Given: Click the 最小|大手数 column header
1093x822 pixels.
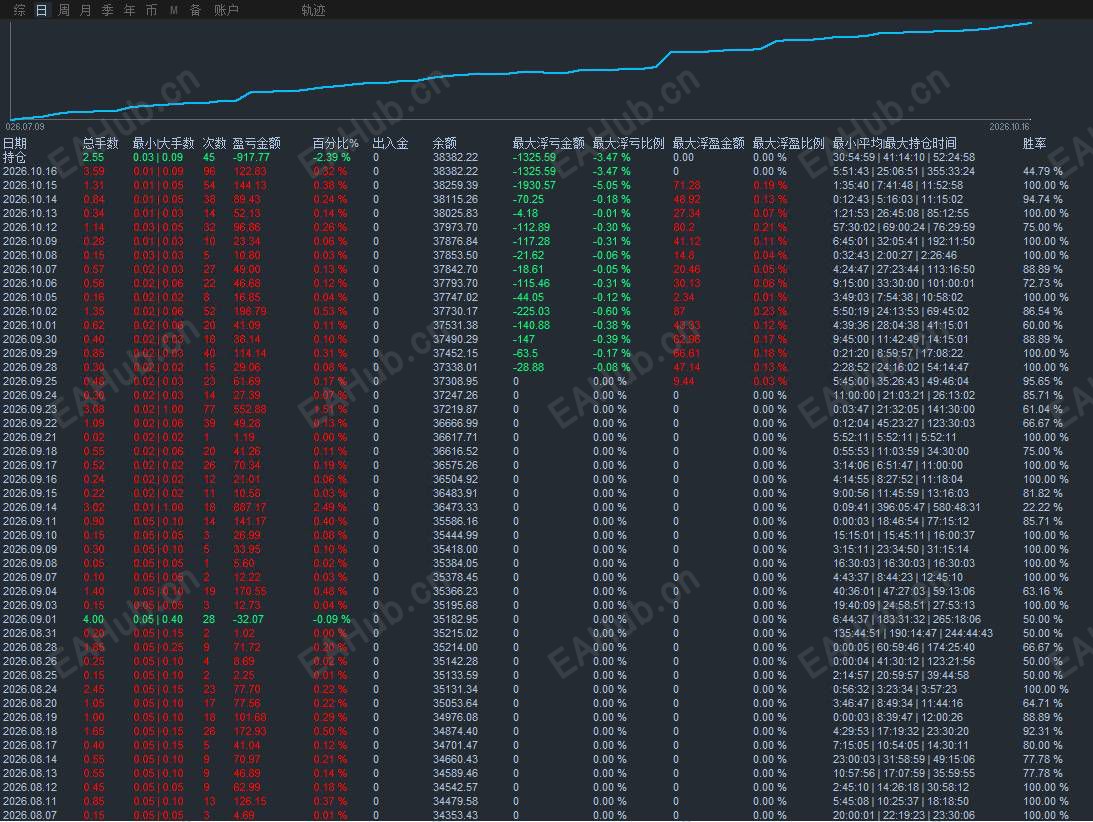Looking at the screenshot, I should click(x=163, y=144).
